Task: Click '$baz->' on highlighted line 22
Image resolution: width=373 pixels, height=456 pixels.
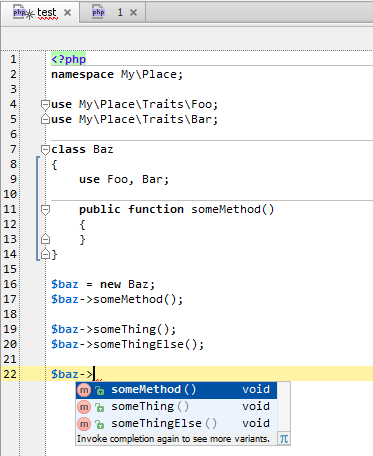Action: (72, 374)
